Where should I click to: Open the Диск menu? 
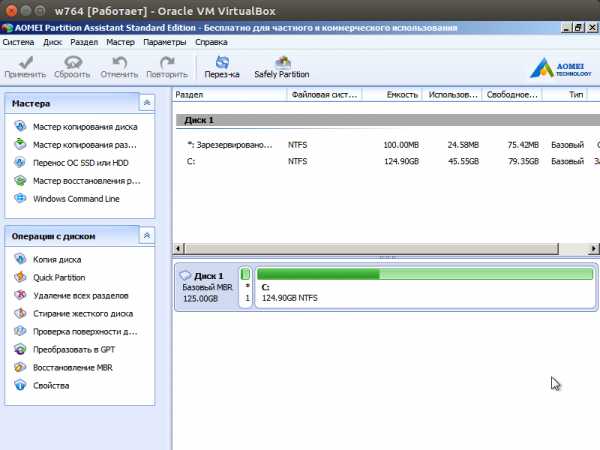(x=52, y=42)
